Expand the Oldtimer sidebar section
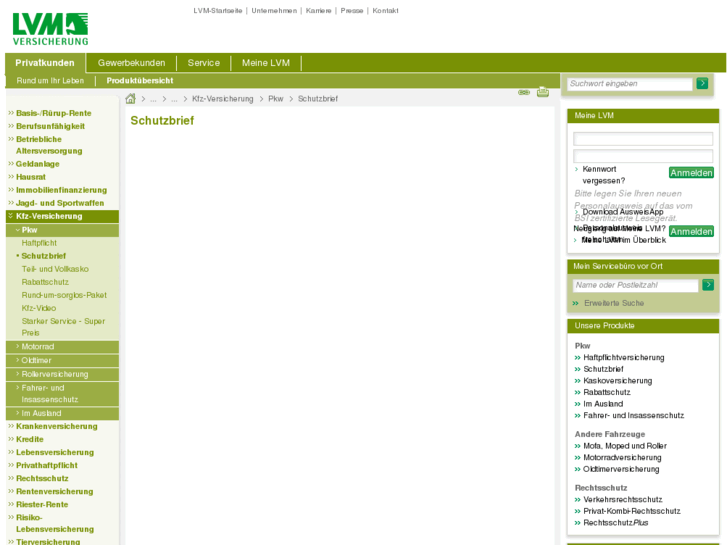The height and width of the screenshot is (545, 727). (x=62, y=360)
